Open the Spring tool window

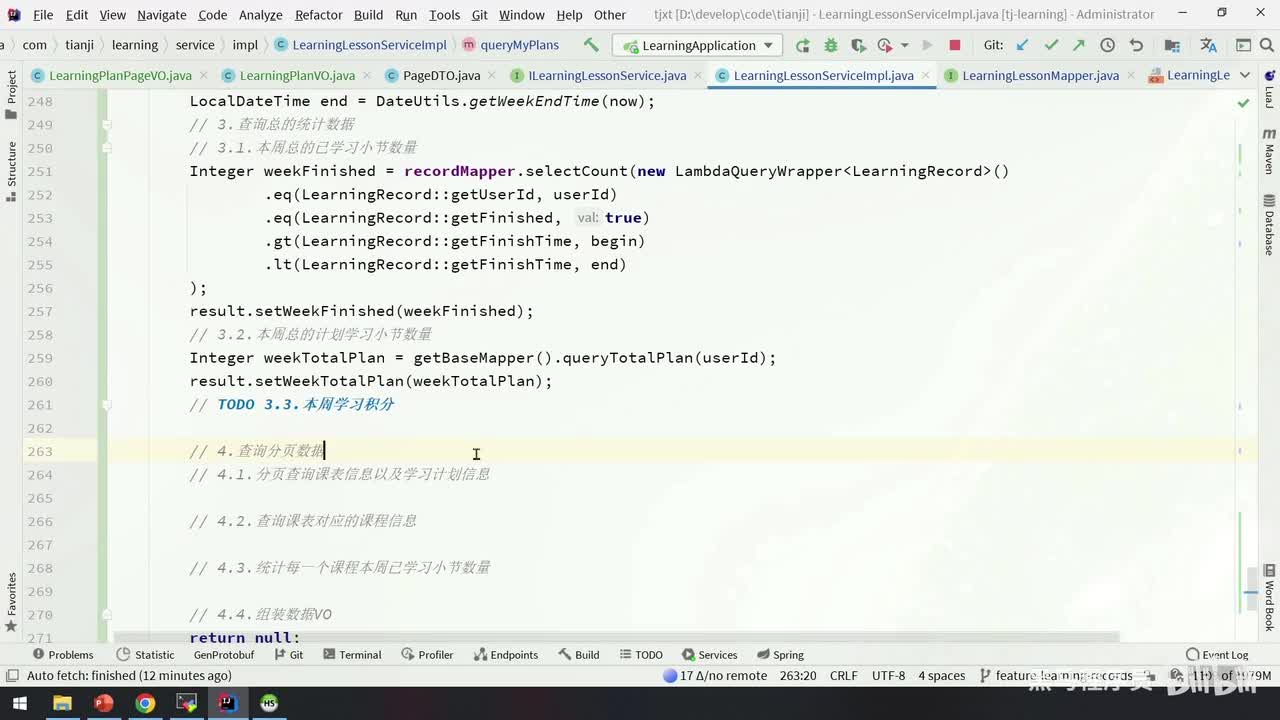click(x=779, y=655)
